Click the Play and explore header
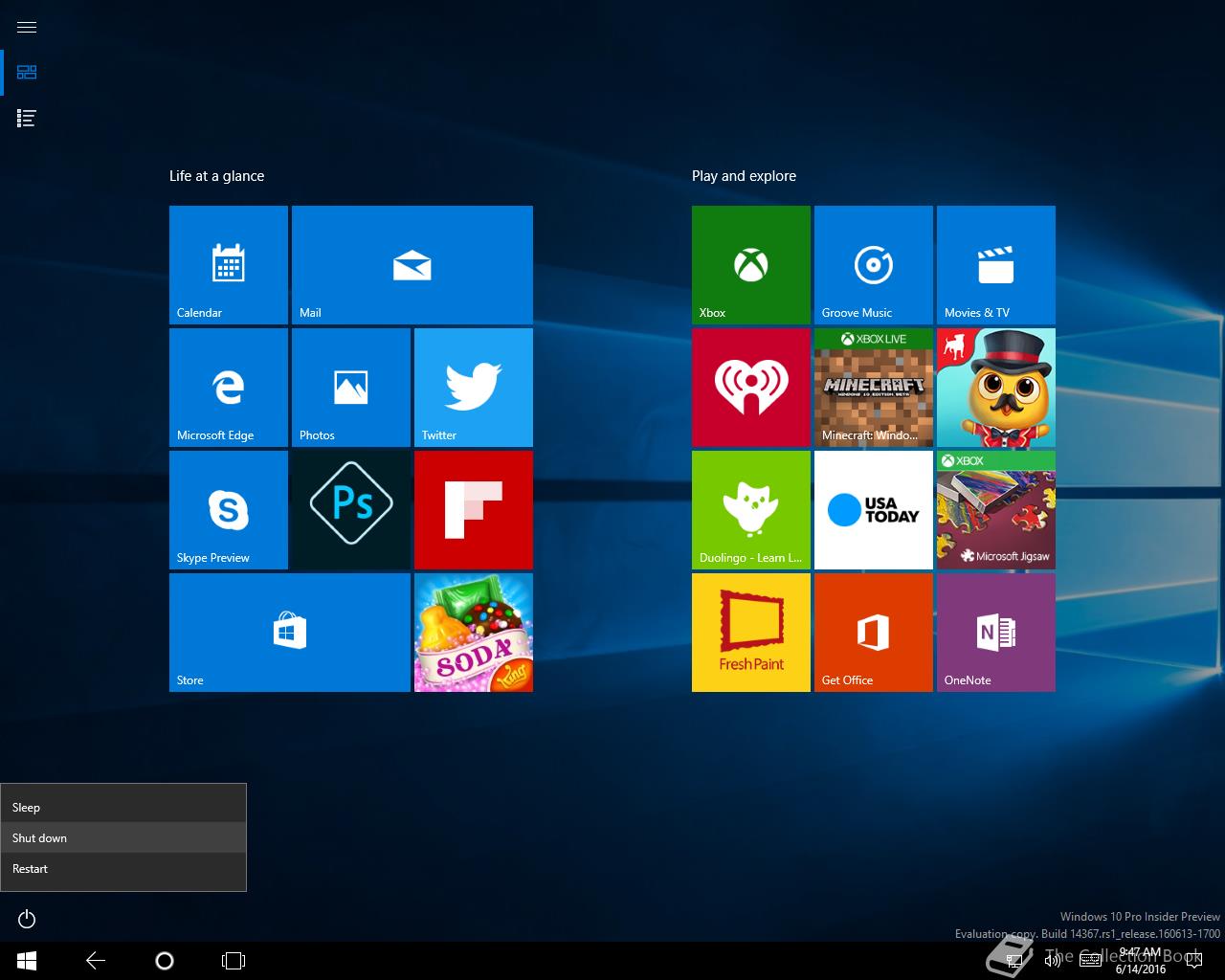This screenshot has width=1225, height=980. [x=744, y=176]
